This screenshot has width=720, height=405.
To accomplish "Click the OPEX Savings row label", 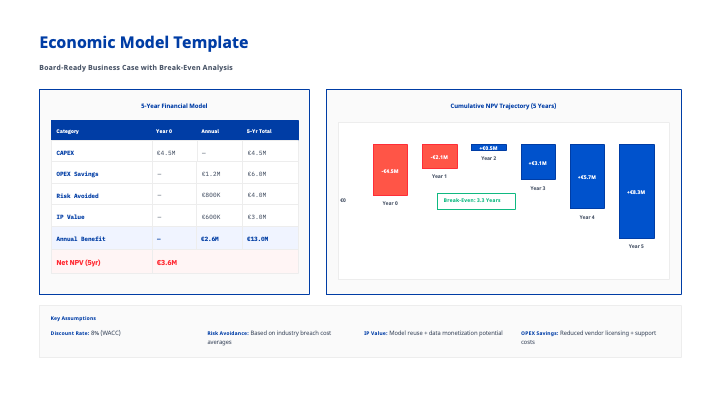I will tap(77, 174).
